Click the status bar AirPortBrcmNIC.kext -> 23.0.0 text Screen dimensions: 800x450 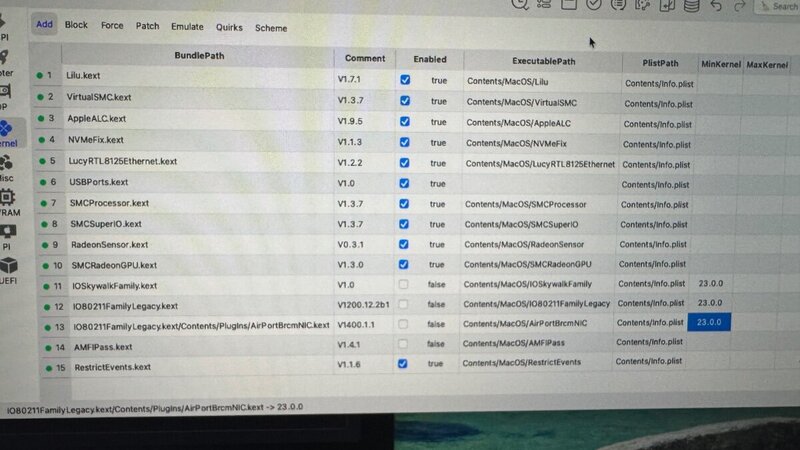[x=155, y=408]
